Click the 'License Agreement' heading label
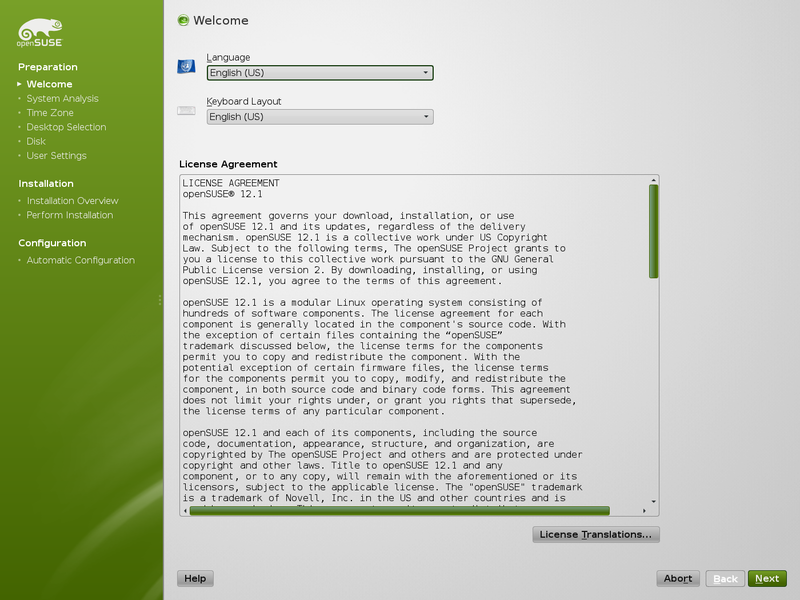 tap(228, 164)
